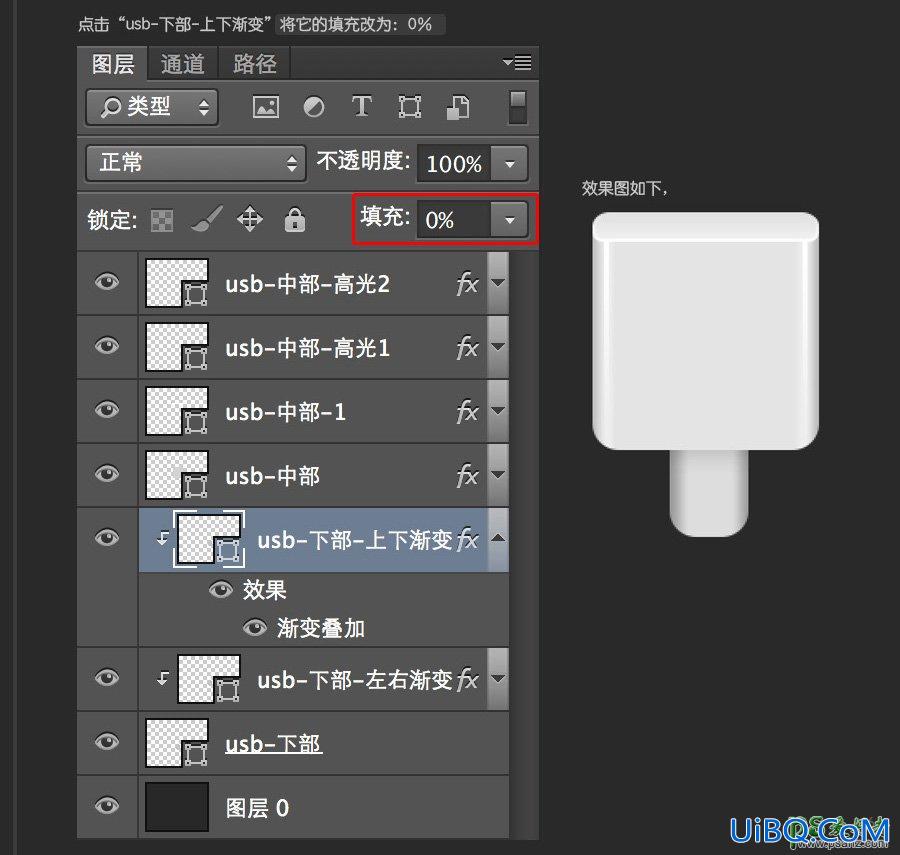The height and width of the screenshot is (855, 900).
Task: Clipping mask arrow on usb-下部-上下渐变
Action: (x=162, y=538)
